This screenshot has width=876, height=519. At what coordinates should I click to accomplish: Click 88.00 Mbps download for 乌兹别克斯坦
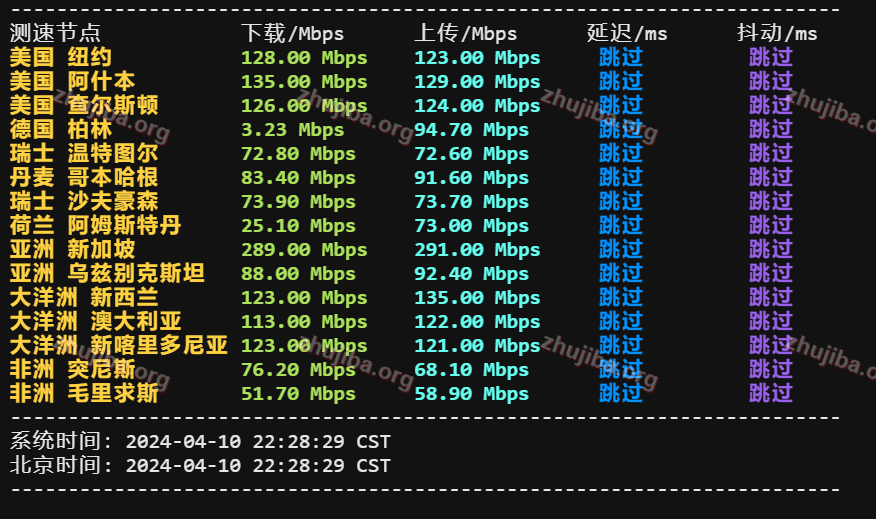298,274
